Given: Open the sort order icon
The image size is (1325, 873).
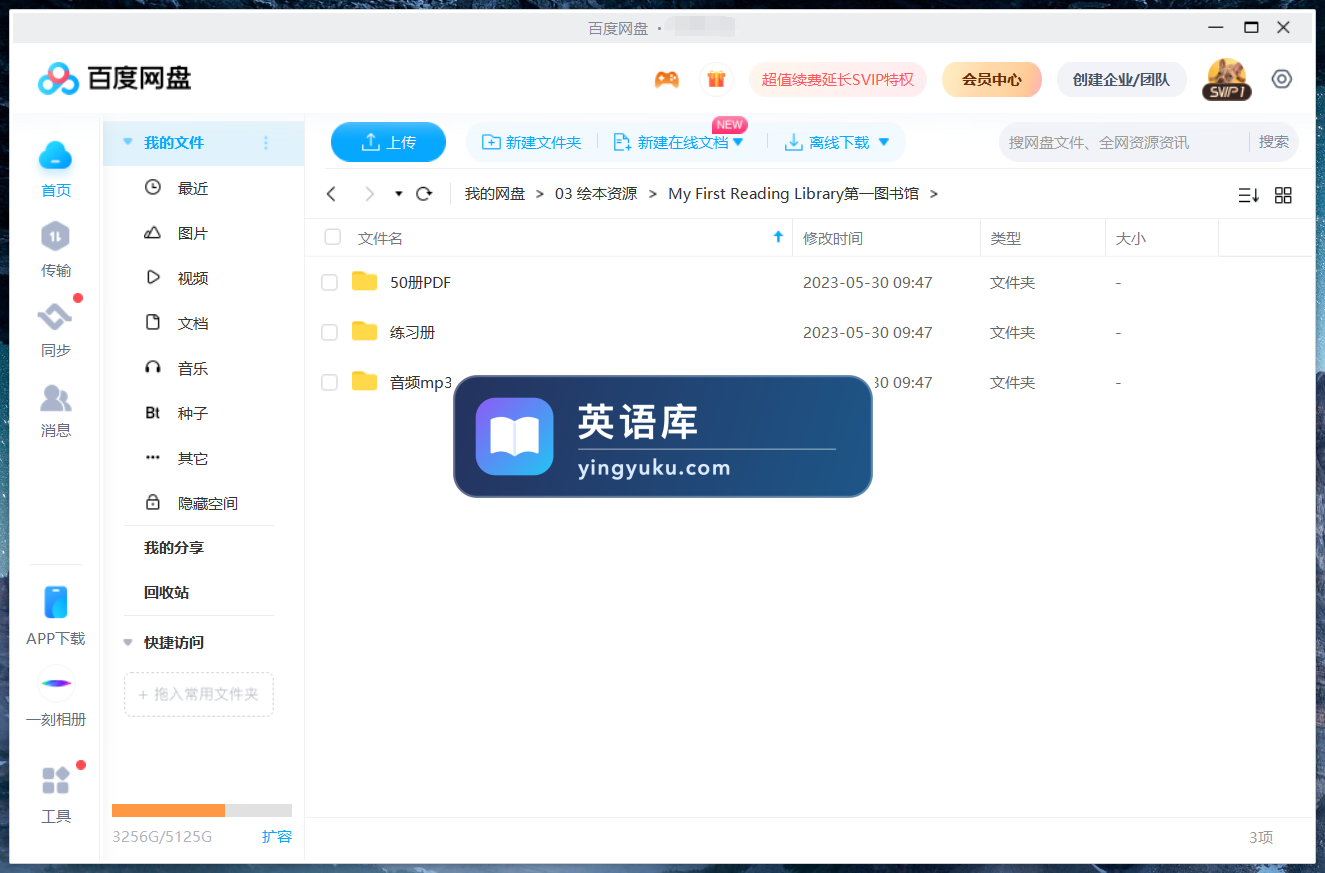Looking at the screenshot, I should pos(1248,195).
